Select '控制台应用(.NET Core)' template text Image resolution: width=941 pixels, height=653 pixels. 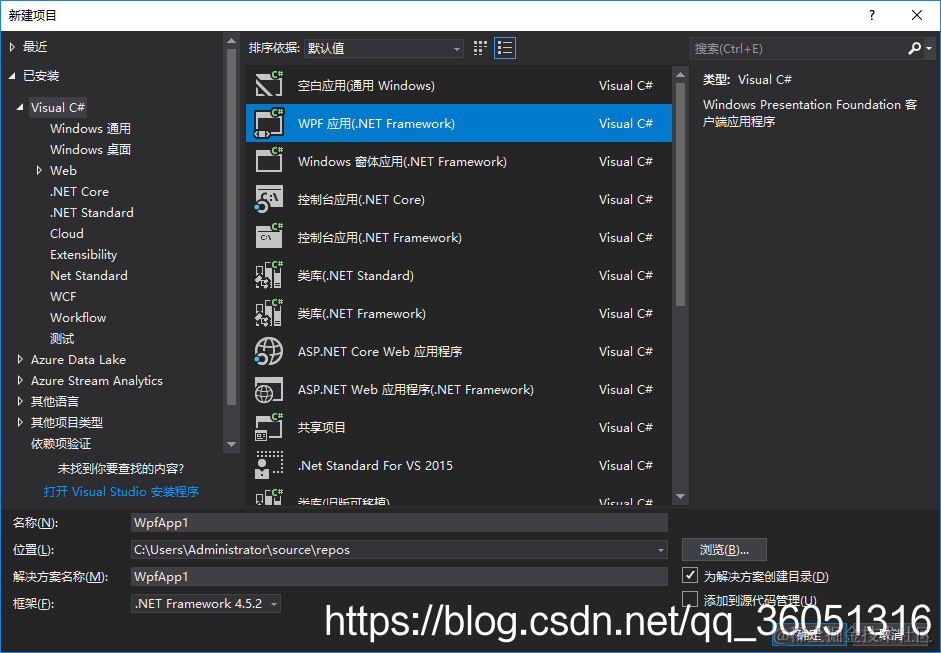(361, 199)
